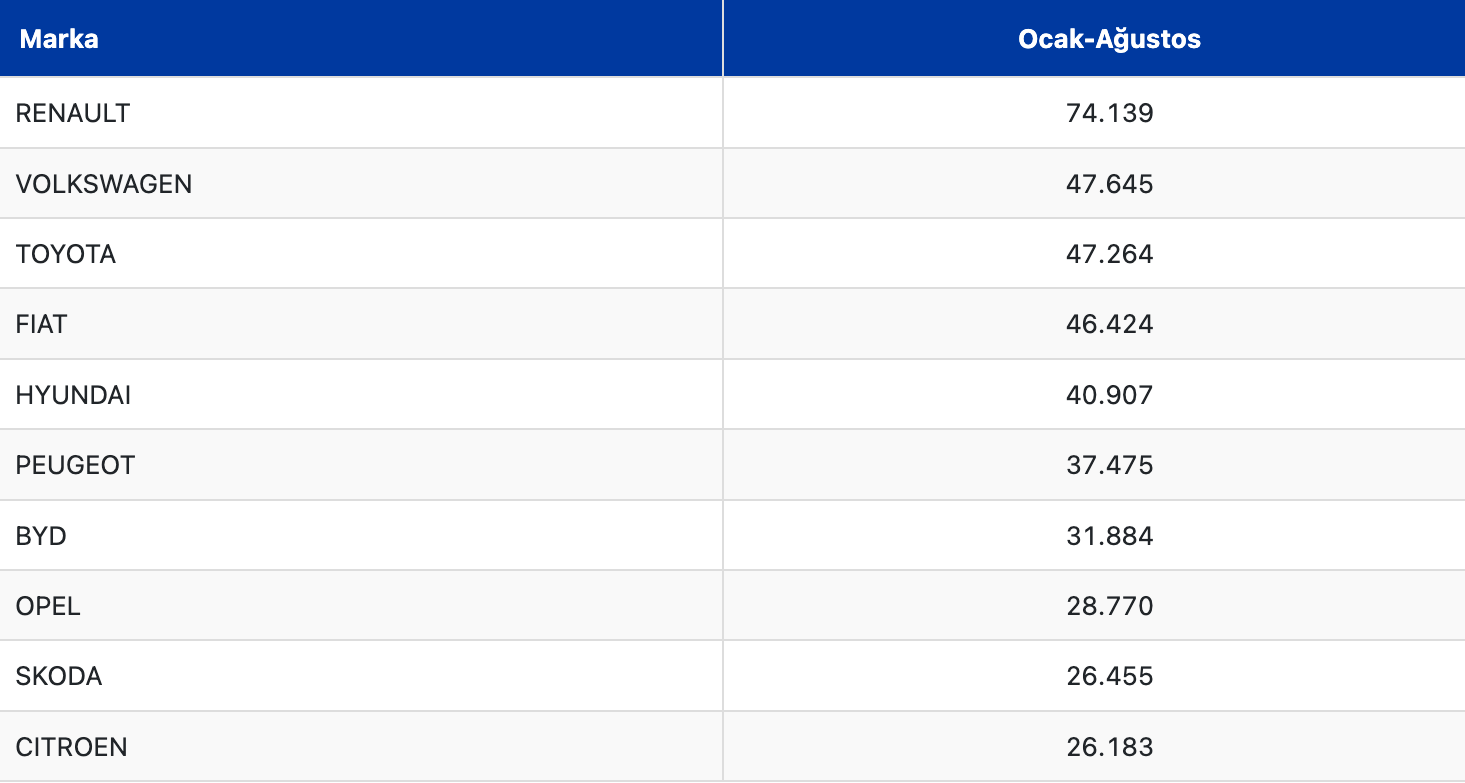Image resolution: width=1465 pixels, height=783 pixels.
Task: Click the Marka column header
Action: (59, 39)
